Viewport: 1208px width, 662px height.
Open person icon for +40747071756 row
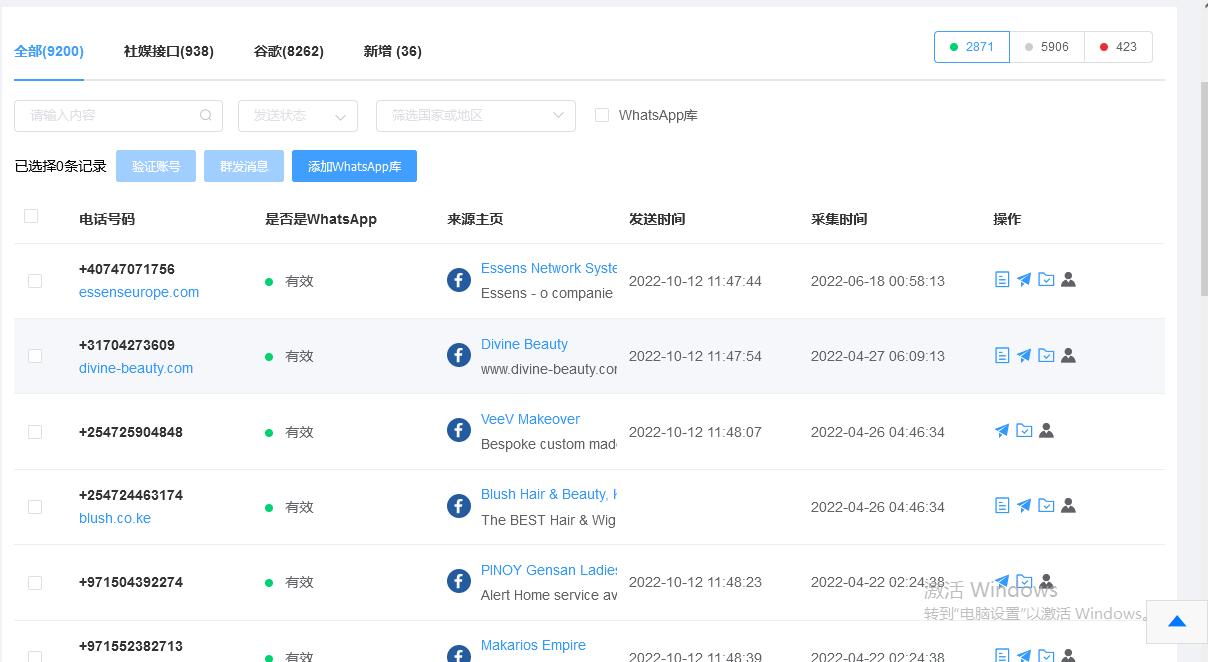(x=1068, y=280)
